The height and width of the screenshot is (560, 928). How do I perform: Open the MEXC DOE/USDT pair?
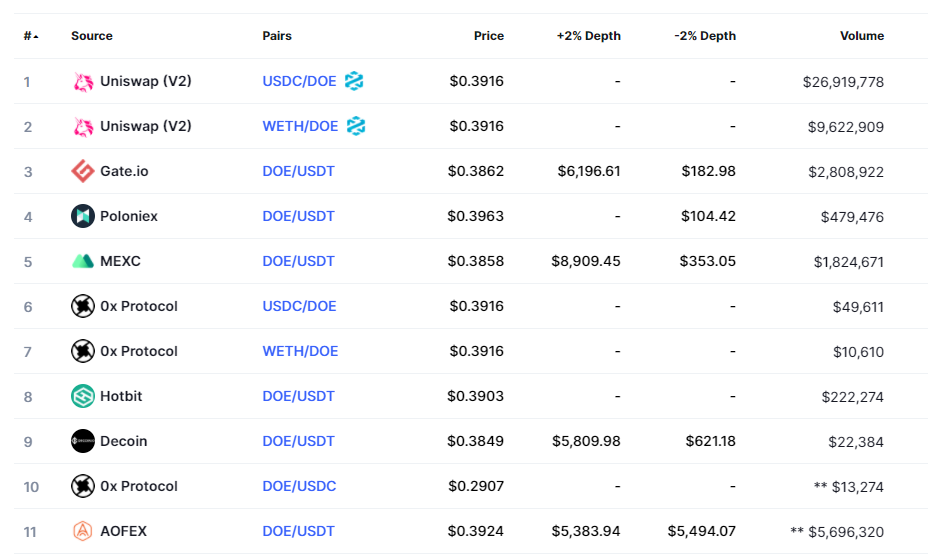(298, 261)
